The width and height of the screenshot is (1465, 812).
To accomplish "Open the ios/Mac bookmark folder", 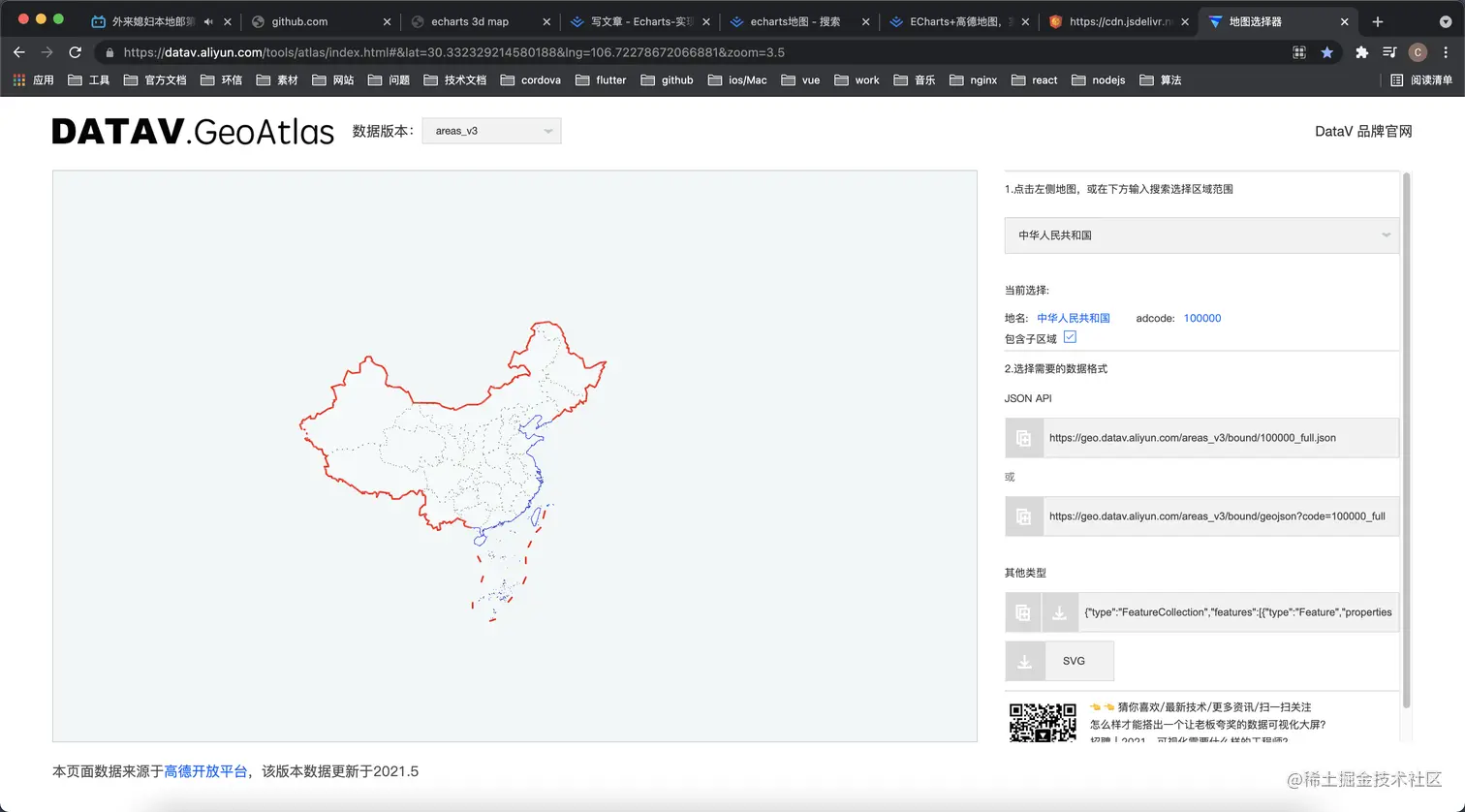I will (737, 80).
